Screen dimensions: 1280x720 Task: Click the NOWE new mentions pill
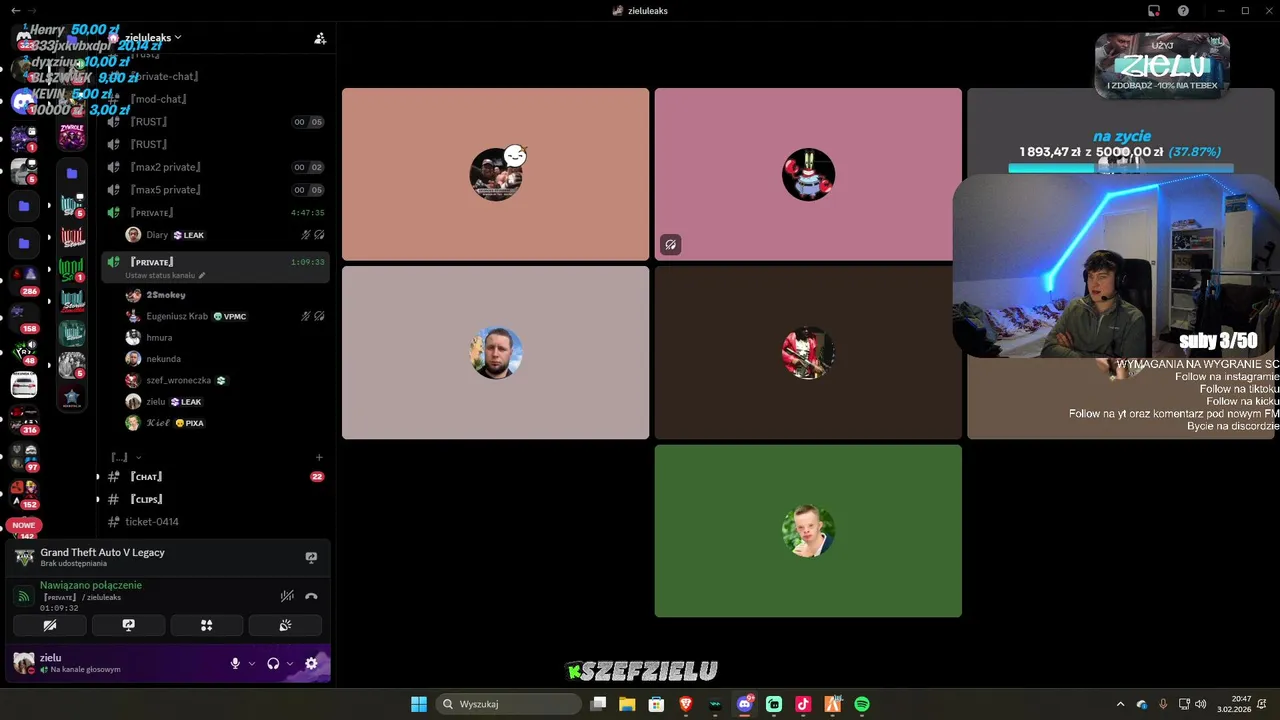[24, 525]
